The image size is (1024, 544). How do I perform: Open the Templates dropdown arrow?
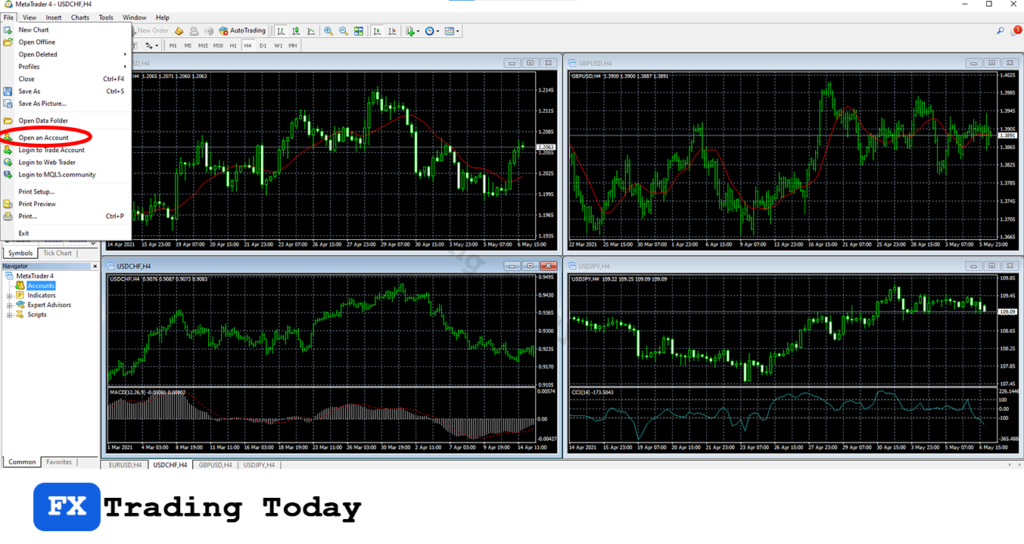[458, 31]
